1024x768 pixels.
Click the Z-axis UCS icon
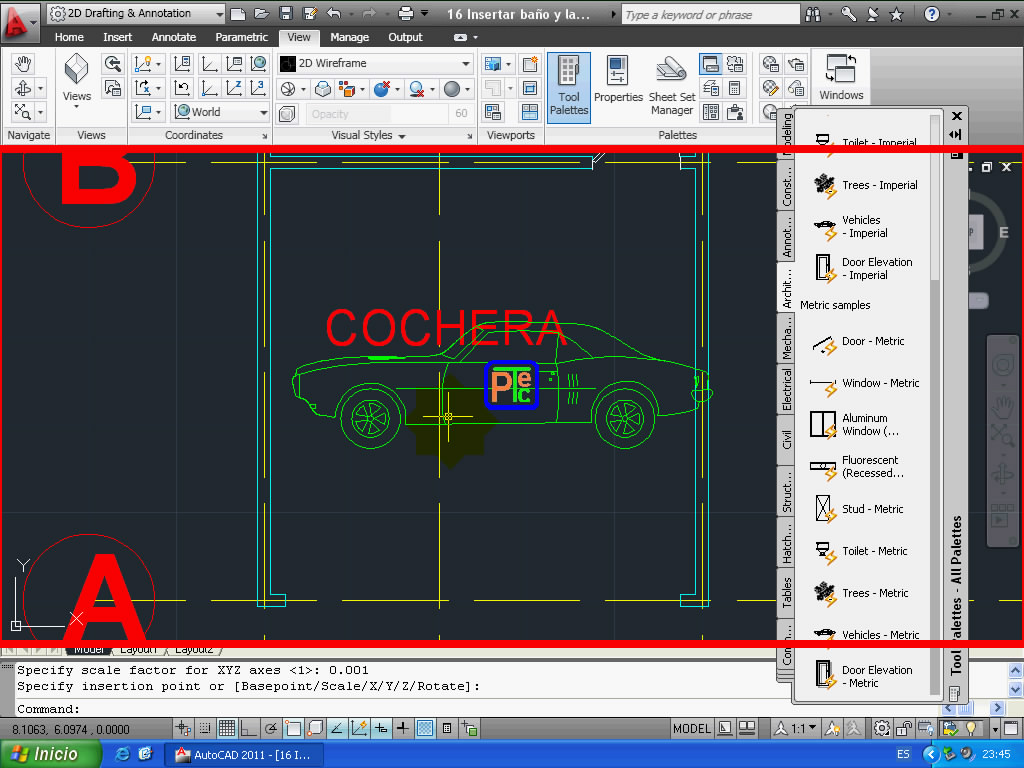point(234,88)
